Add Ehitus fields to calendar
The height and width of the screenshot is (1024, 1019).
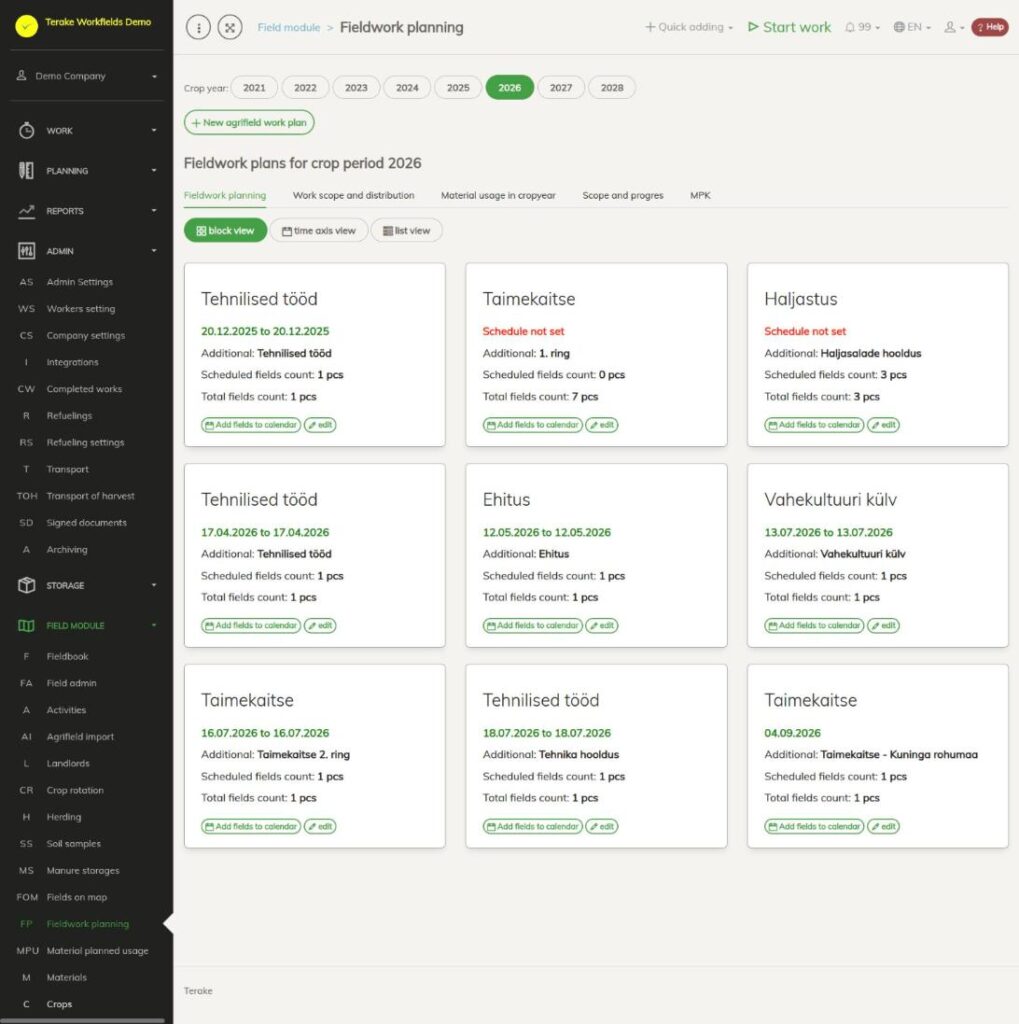(532, 626)
